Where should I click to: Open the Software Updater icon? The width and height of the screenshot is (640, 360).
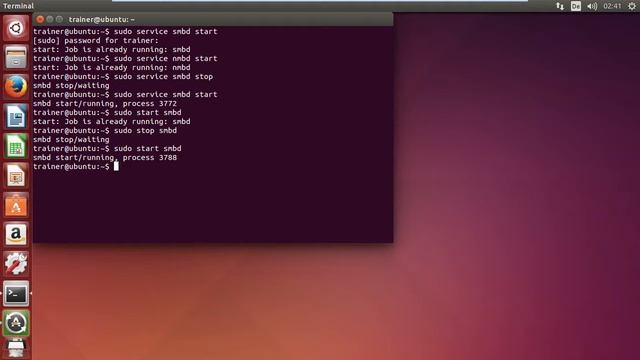(x=16, y=323)
